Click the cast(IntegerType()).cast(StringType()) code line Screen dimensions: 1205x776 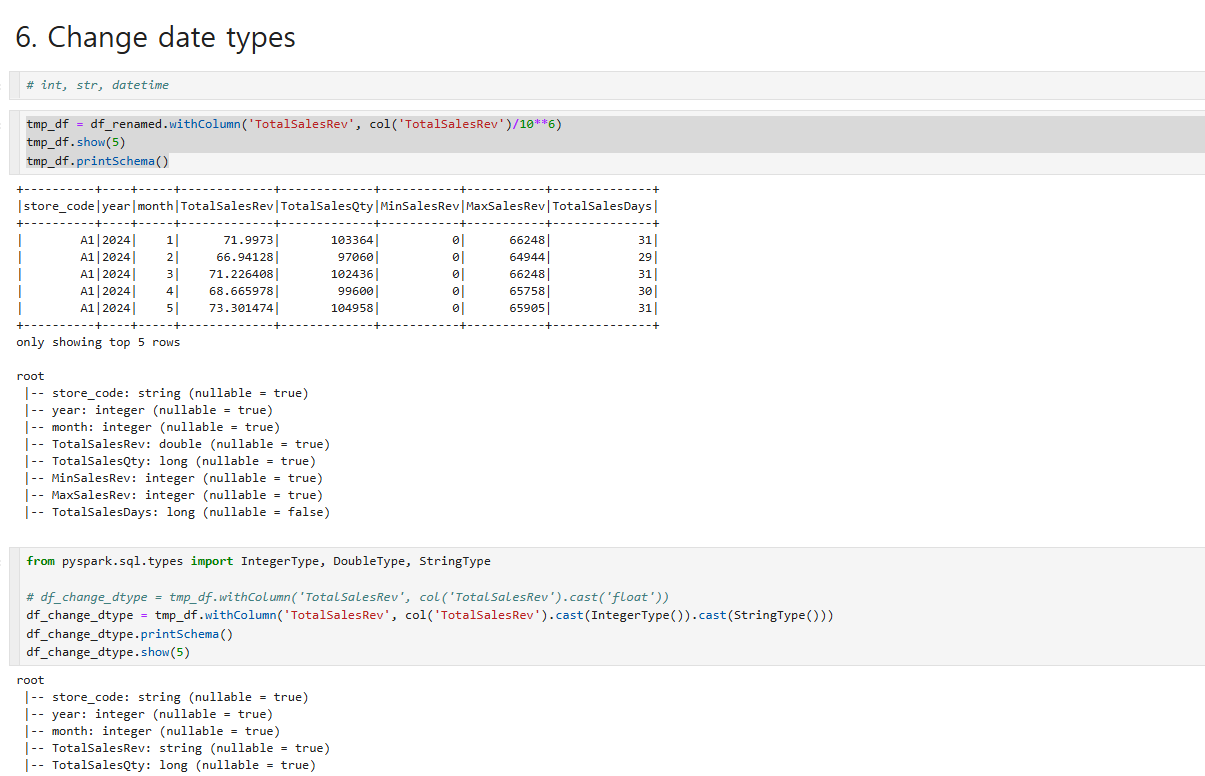pyautogui.click(x=430, y=615)
